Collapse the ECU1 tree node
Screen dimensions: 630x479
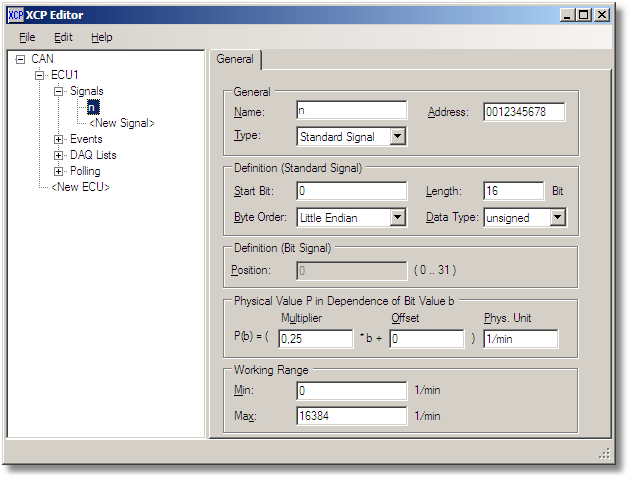click(x=40, y=75)
